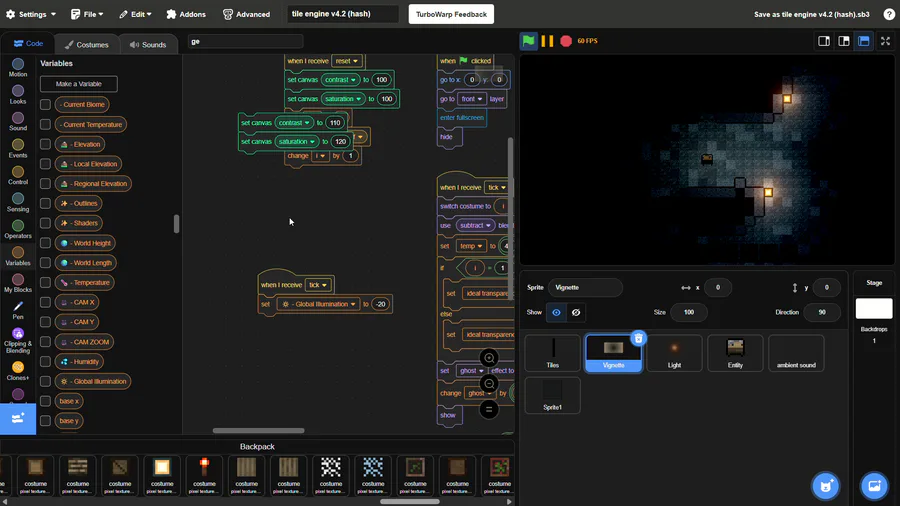The height and width of the screenshot is (506, 900).
Task: Open TurboWarp Feedback button
Action: 451,14
